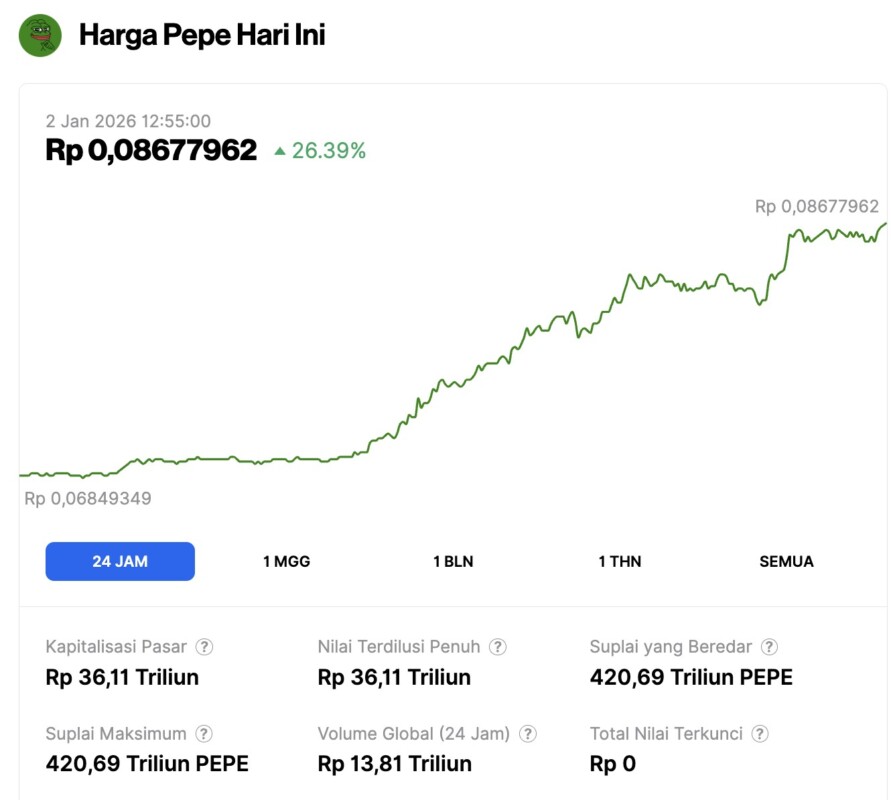Click the low price label Rp 0,06849349
The image size is (891, 800).
(88, 498)
